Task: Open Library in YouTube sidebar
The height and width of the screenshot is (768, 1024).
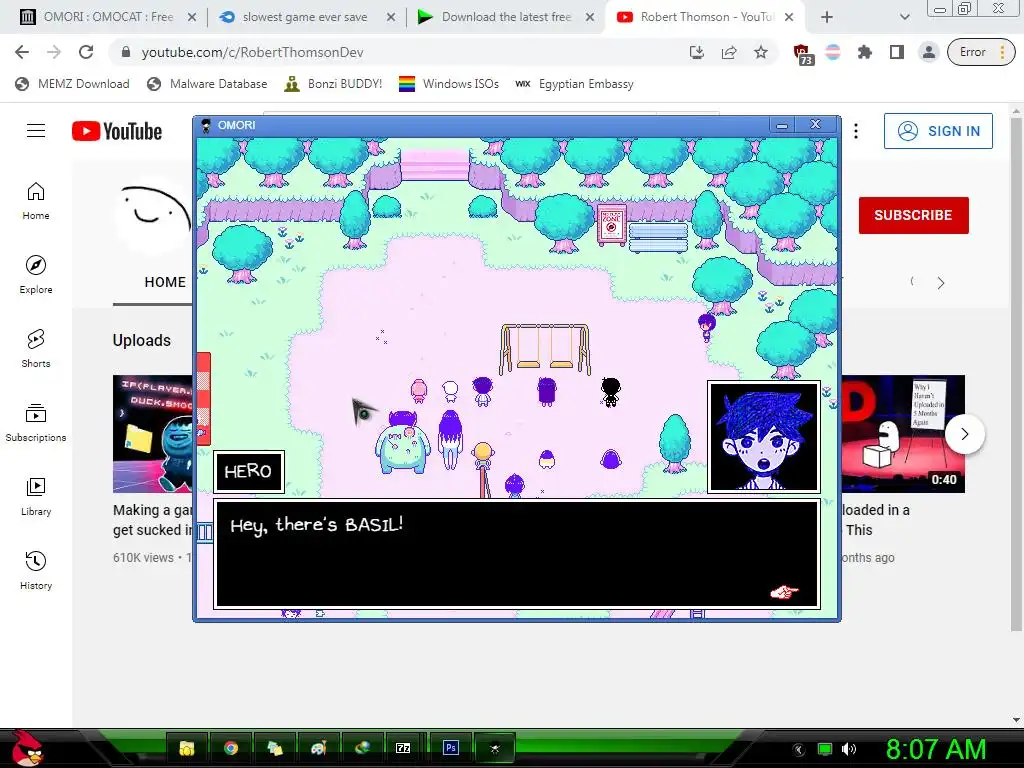Action: pyautogui.click(x=36, y=496)
